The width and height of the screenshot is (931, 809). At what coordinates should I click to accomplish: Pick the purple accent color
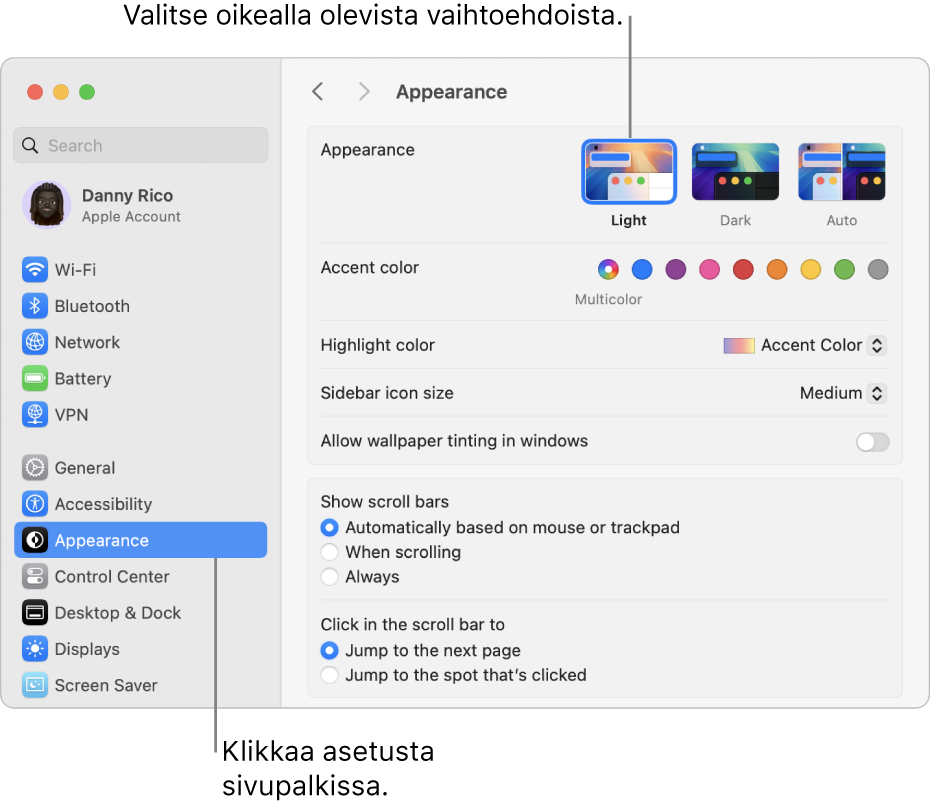point(676,269)
